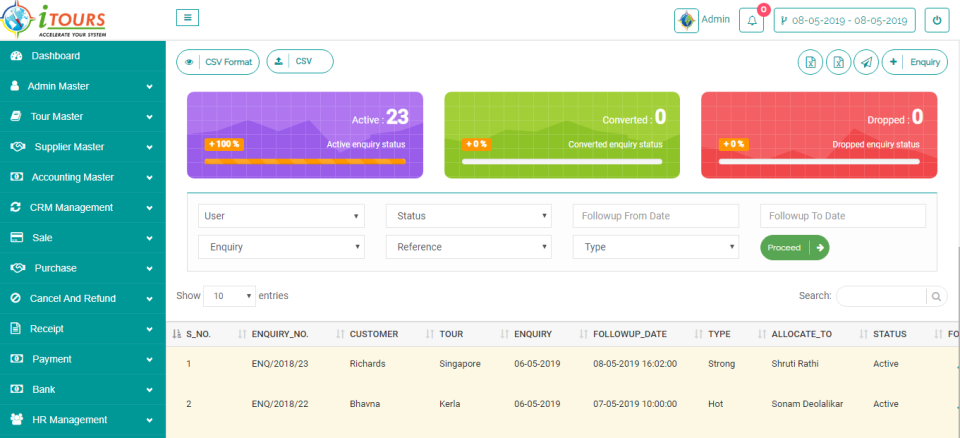Screen dimensions: 960x438
Task: Click the green Proceed button
Action: coord(795,247)
